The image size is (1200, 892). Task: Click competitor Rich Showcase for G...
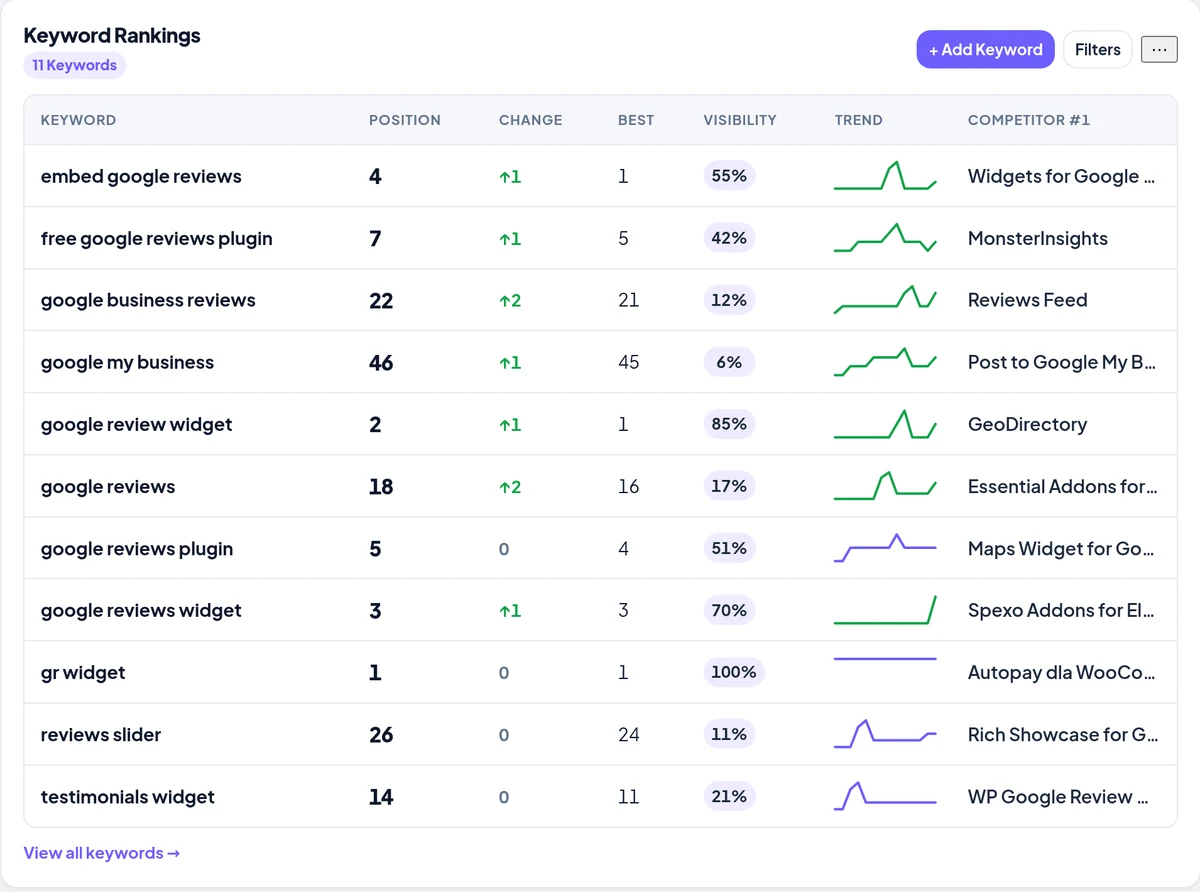point(1063,734)
